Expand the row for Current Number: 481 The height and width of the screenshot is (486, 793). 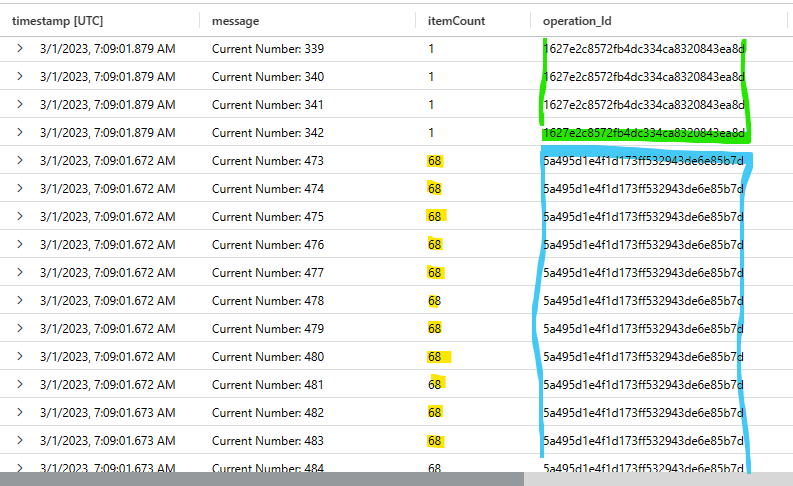click(x=19, y=384)
